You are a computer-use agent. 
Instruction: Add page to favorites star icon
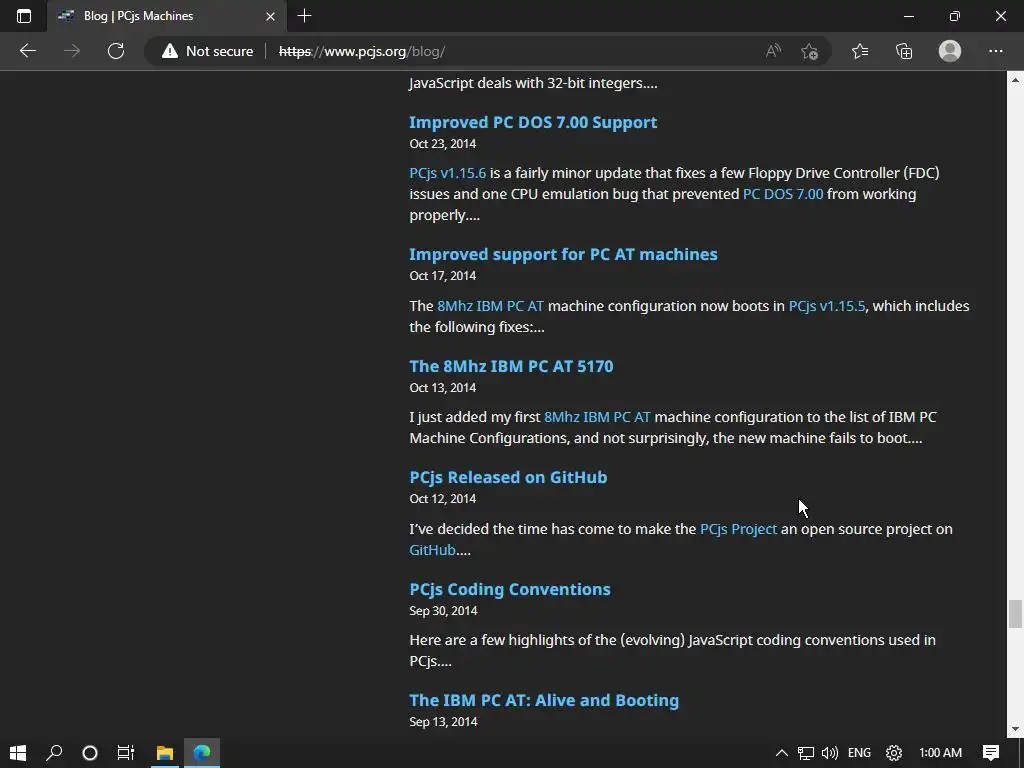click(x=810, y=51)
